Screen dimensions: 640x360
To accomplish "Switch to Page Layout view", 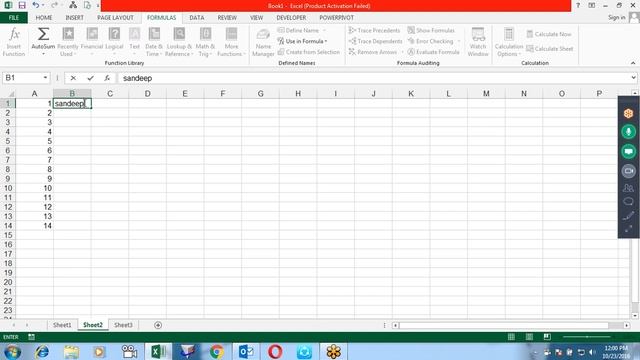I will coord(529,337).
